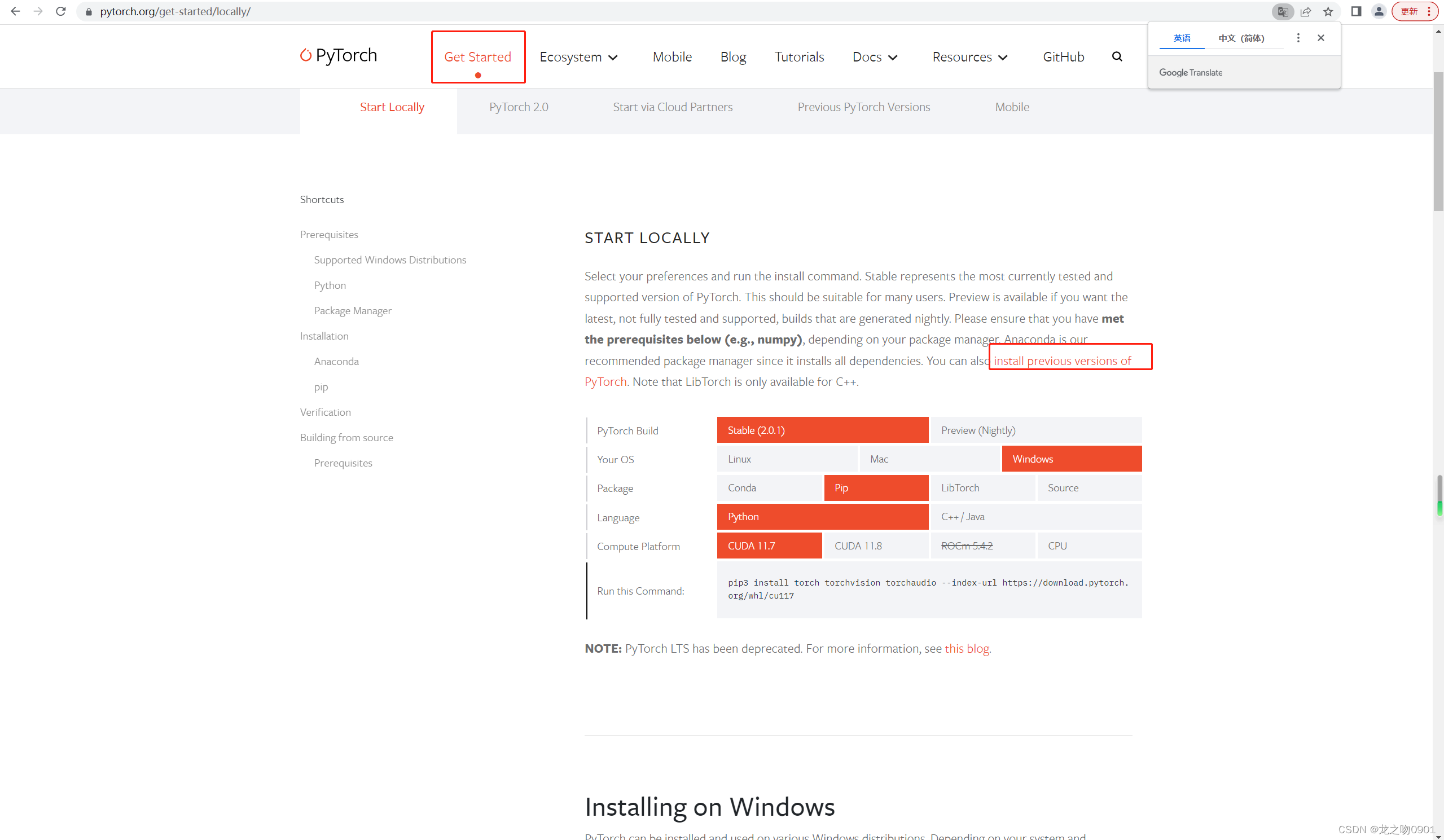
Task: Open the user profile icon
Action: [x=1379, y=11]
